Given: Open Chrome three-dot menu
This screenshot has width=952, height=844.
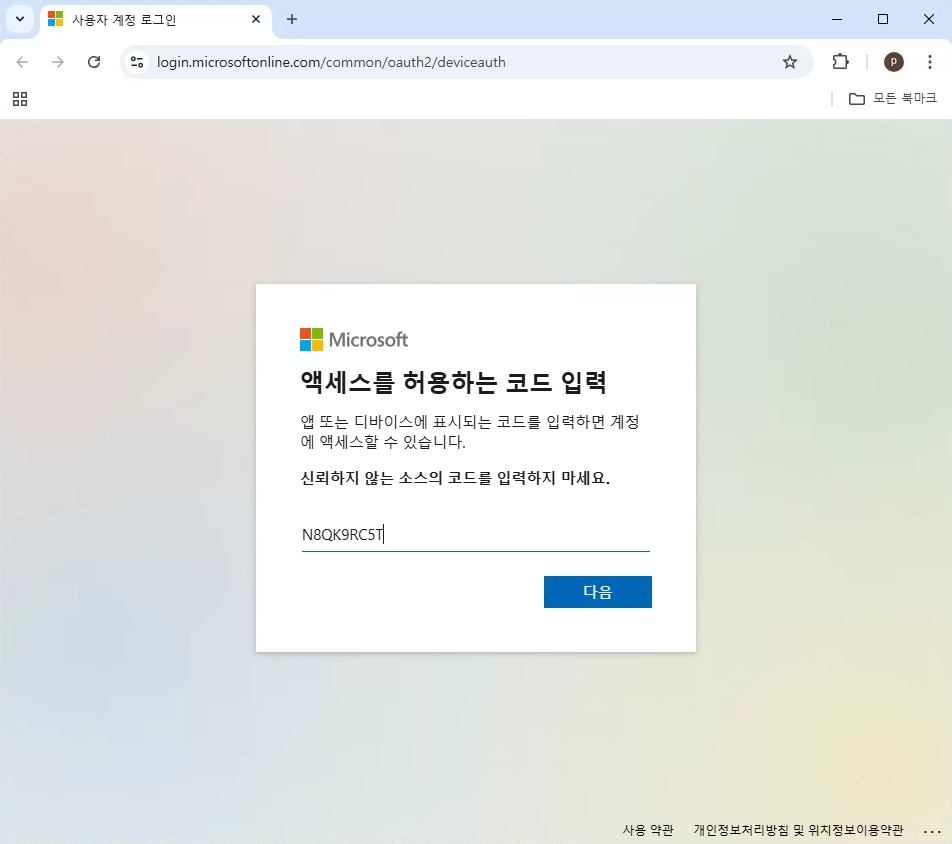Looking at the screenshot, I should coord(930,62).
